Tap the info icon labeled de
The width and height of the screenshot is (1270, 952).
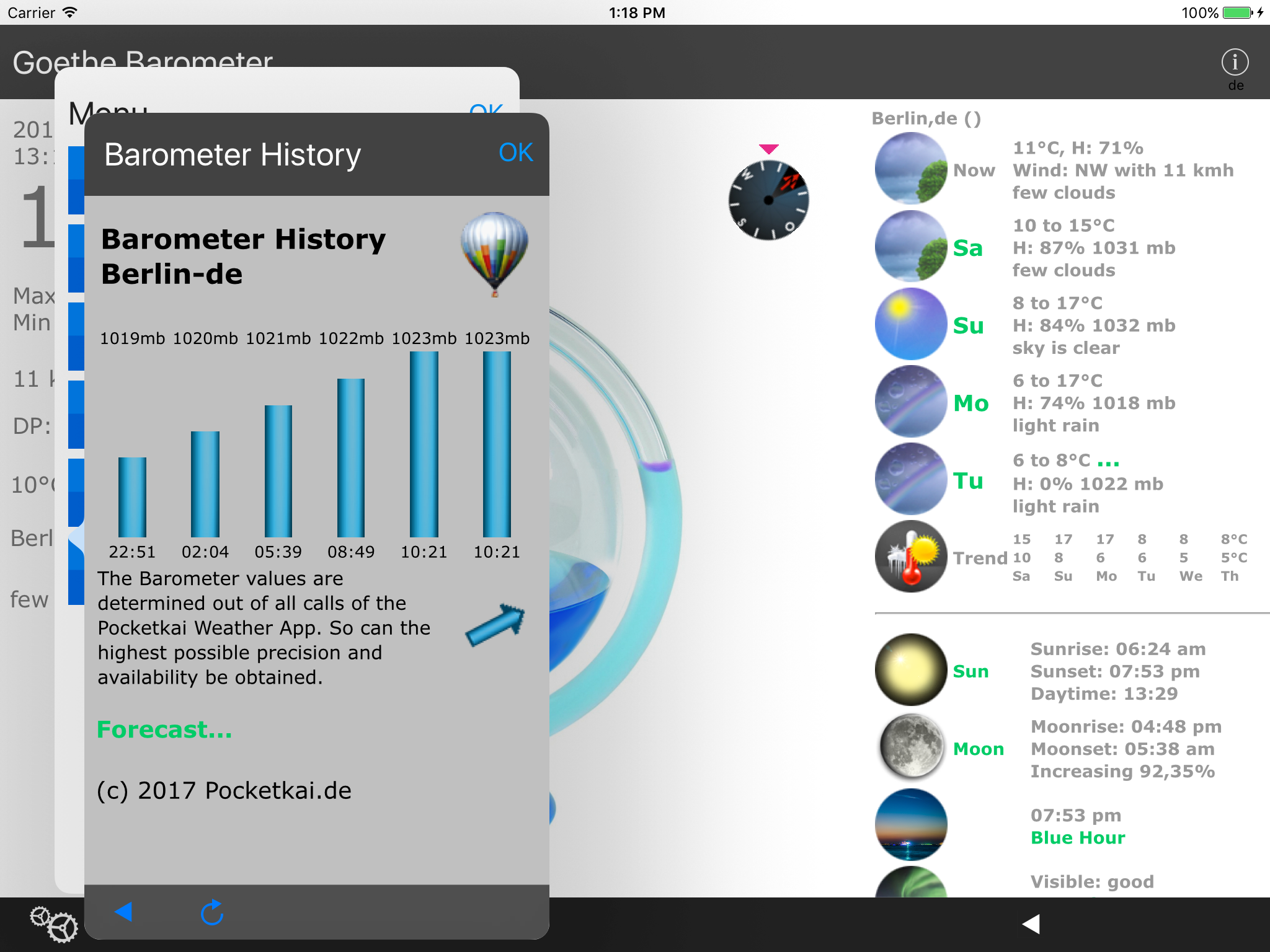[x=1235, y=63]
